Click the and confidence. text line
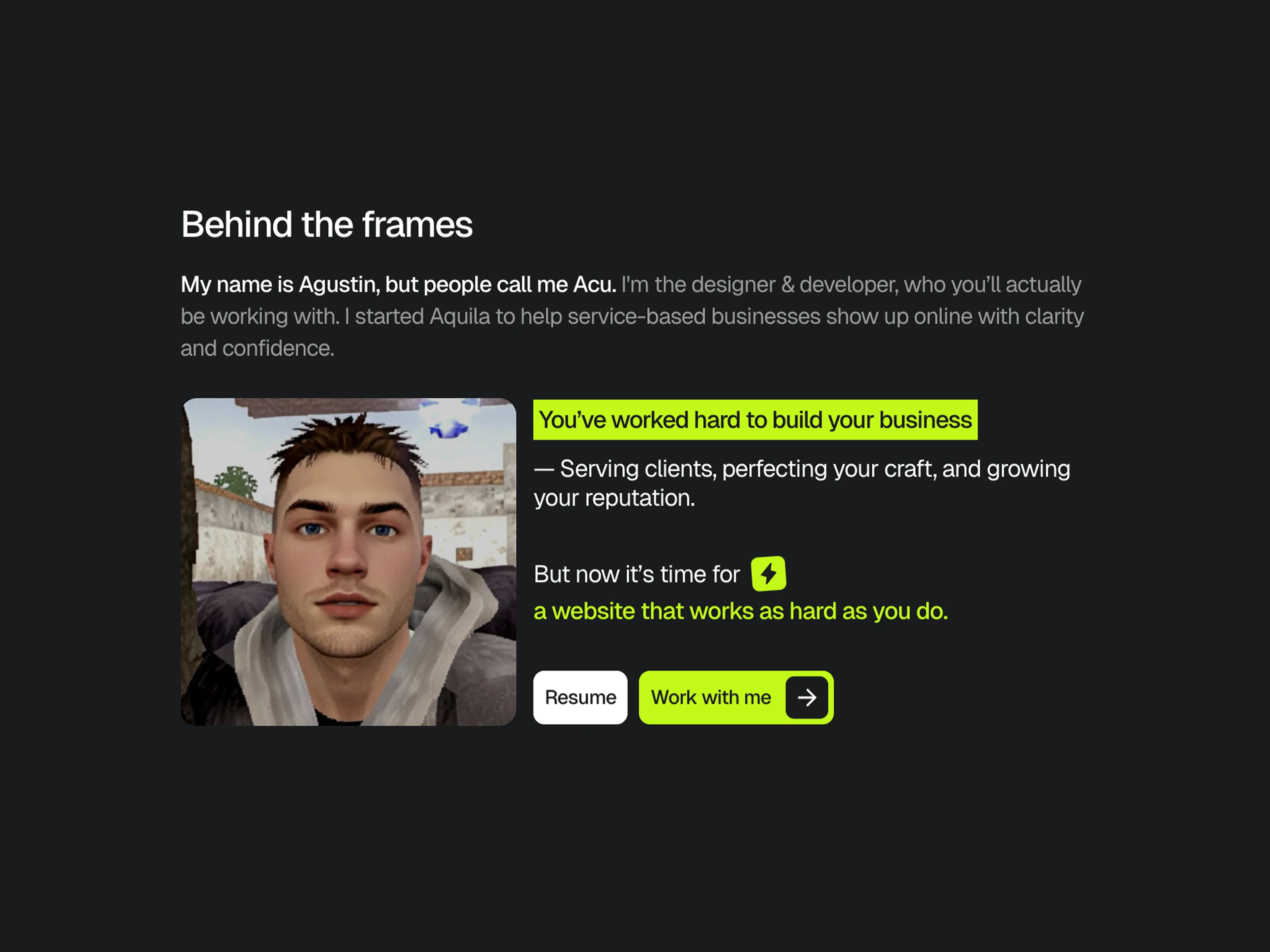This screenshot has width=1270, height=952. pyautogui.click(x=257, y=348)
